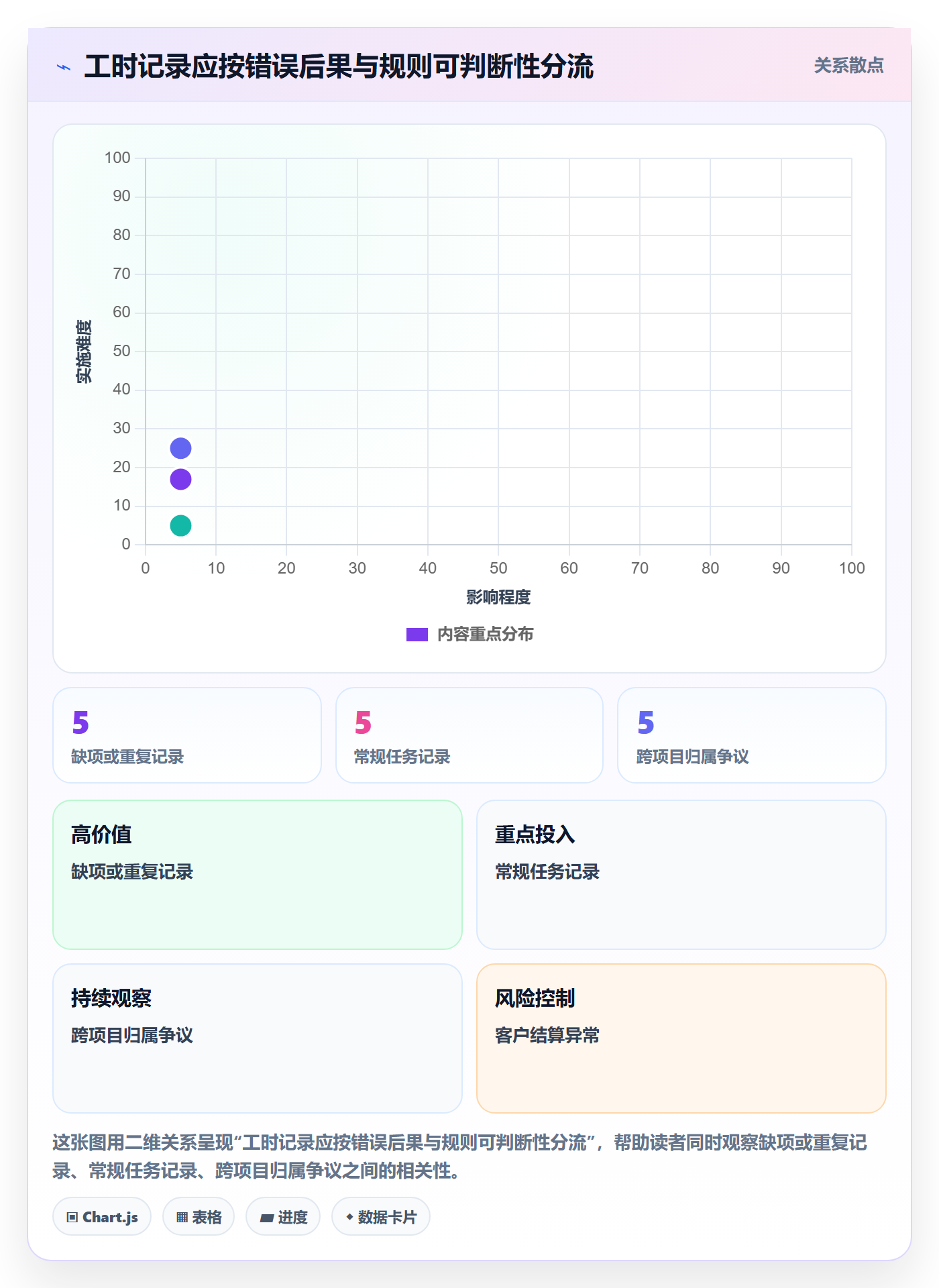The height and width of the screenshot is (1288, 939).
Task: Click the 跨项目归属争议 stat card
Action: (752, 735)
